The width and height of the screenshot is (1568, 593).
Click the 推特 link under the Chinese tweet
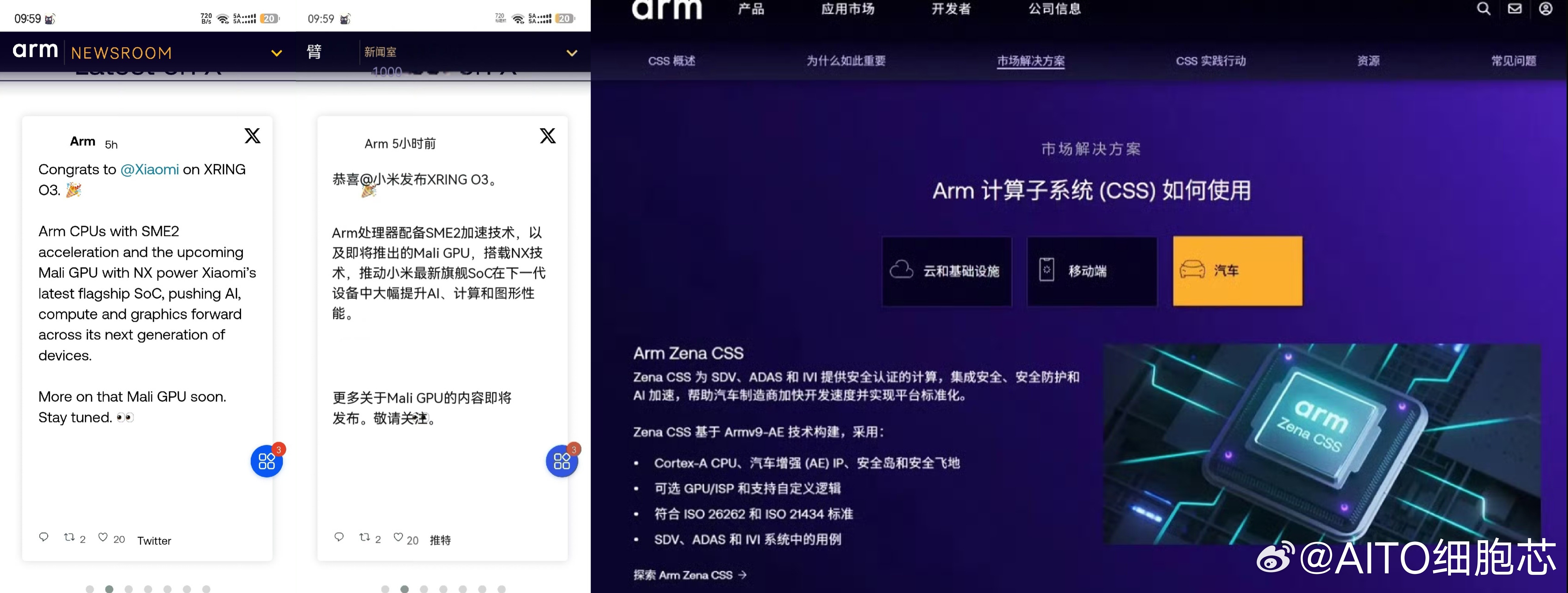pyautogui.click(x=440, y=540)
